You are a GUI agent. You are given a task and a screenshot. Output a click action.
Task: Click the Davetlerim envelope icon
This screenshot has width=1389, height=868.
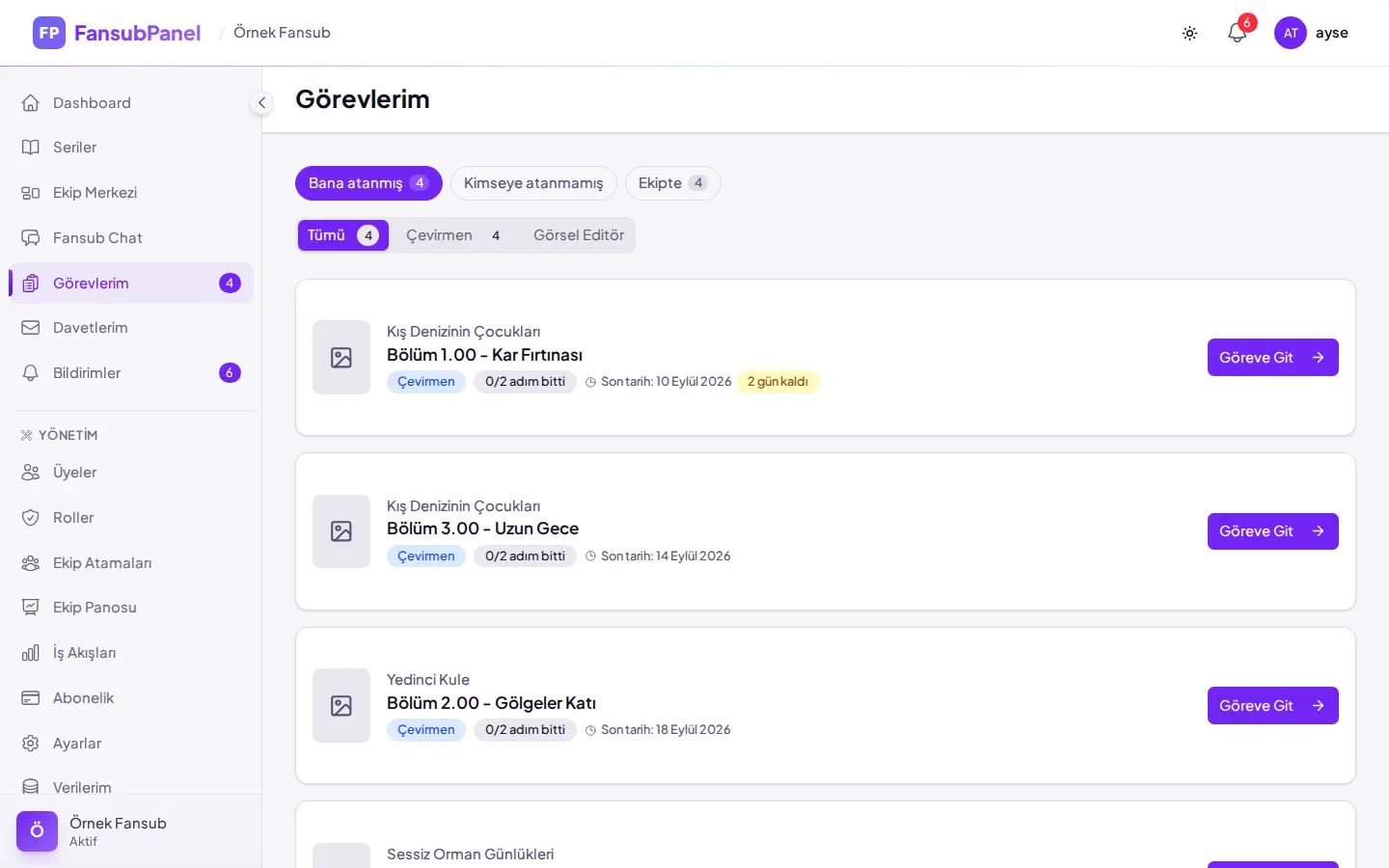[31, 328]
